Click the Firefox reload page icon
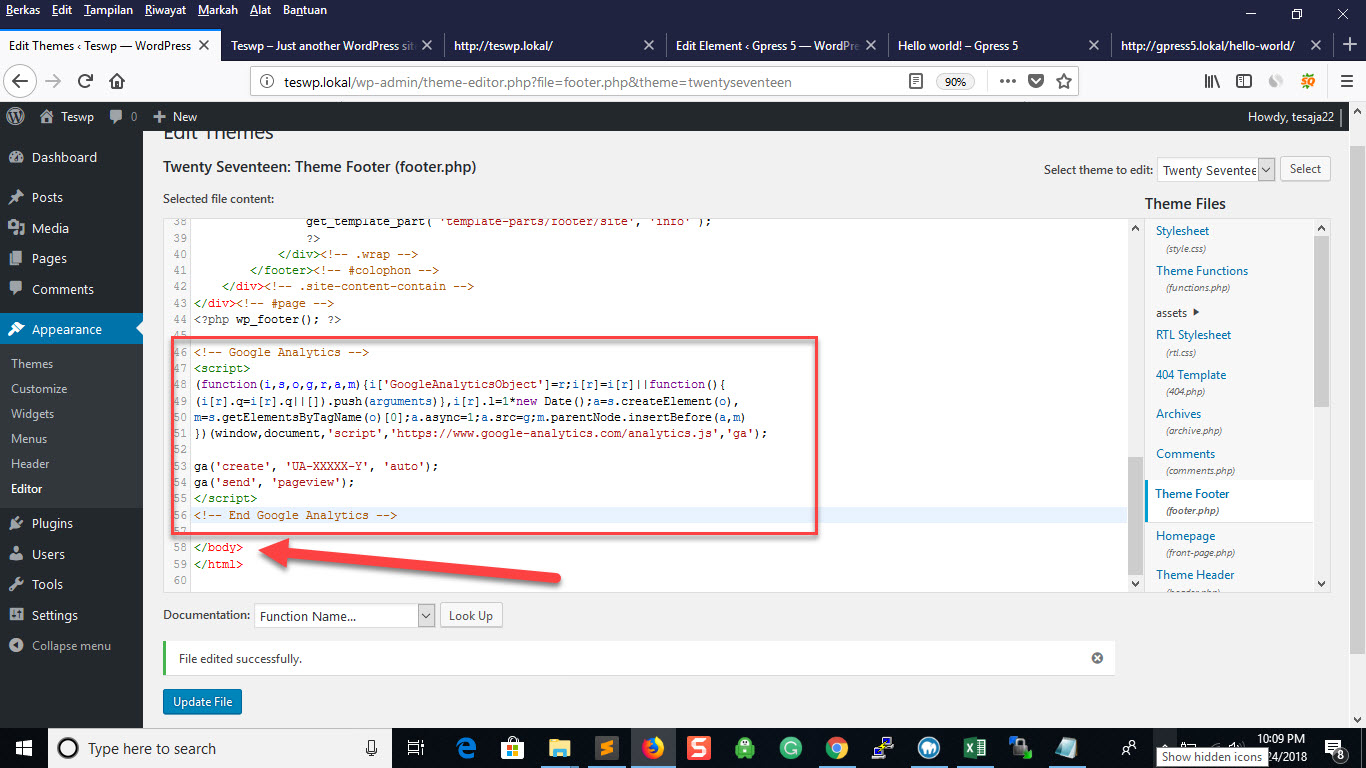 coord(85,81)
